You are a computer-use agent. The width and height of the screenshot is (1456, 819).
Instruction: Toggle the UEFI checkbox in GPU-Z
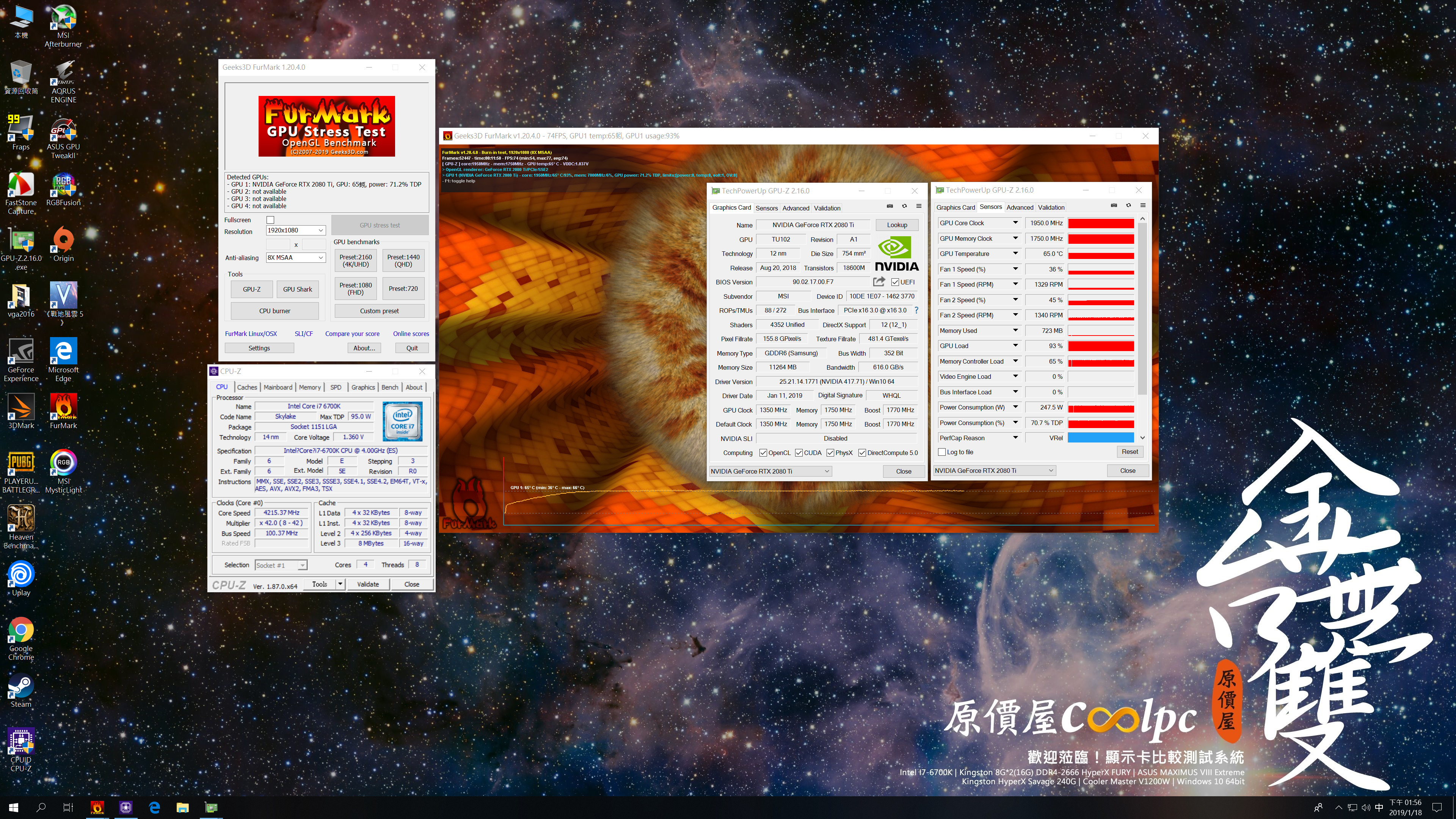(895, 282)
